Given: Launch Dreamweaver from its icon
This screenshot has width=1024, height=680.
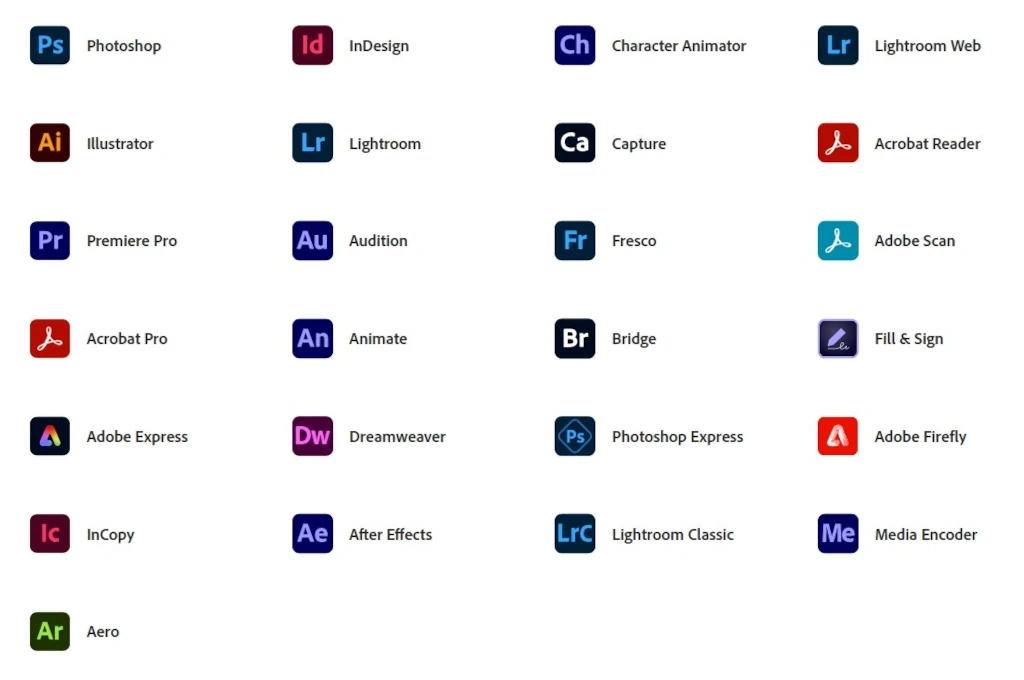Looking at the screenshot, I should 311,436.
